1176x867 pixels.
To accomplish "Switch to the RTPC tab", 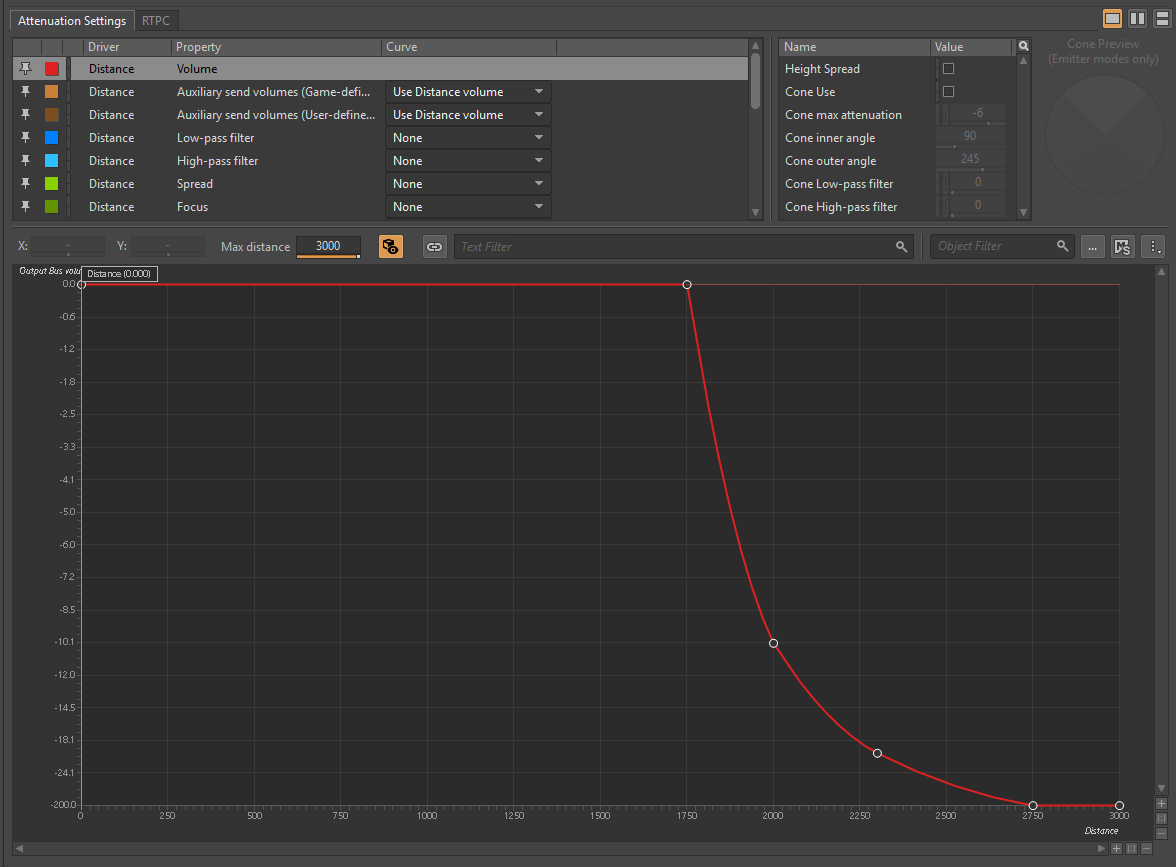I will [x=156, y=20].
